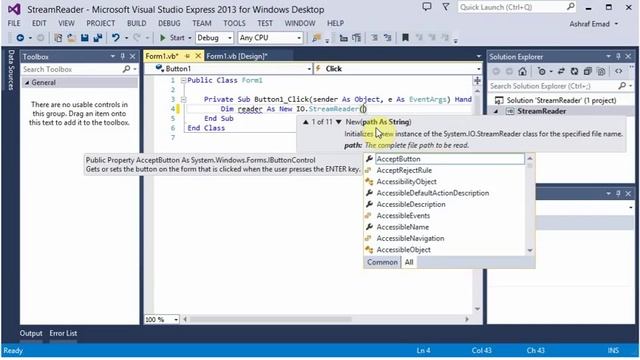Screen dimensions: 640x360
Task: Click the Find in Files toolbar icon
Action: 316,38
